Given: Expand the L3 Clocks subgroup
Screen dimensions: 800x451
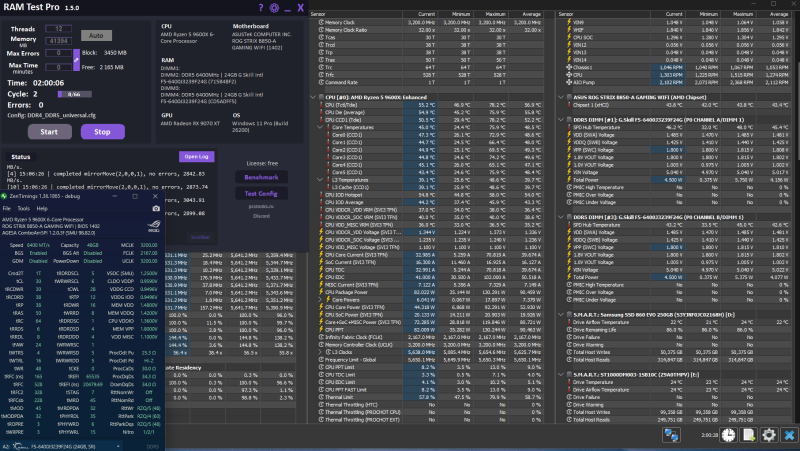Looking at the screenshot, I should pos(320,352).
